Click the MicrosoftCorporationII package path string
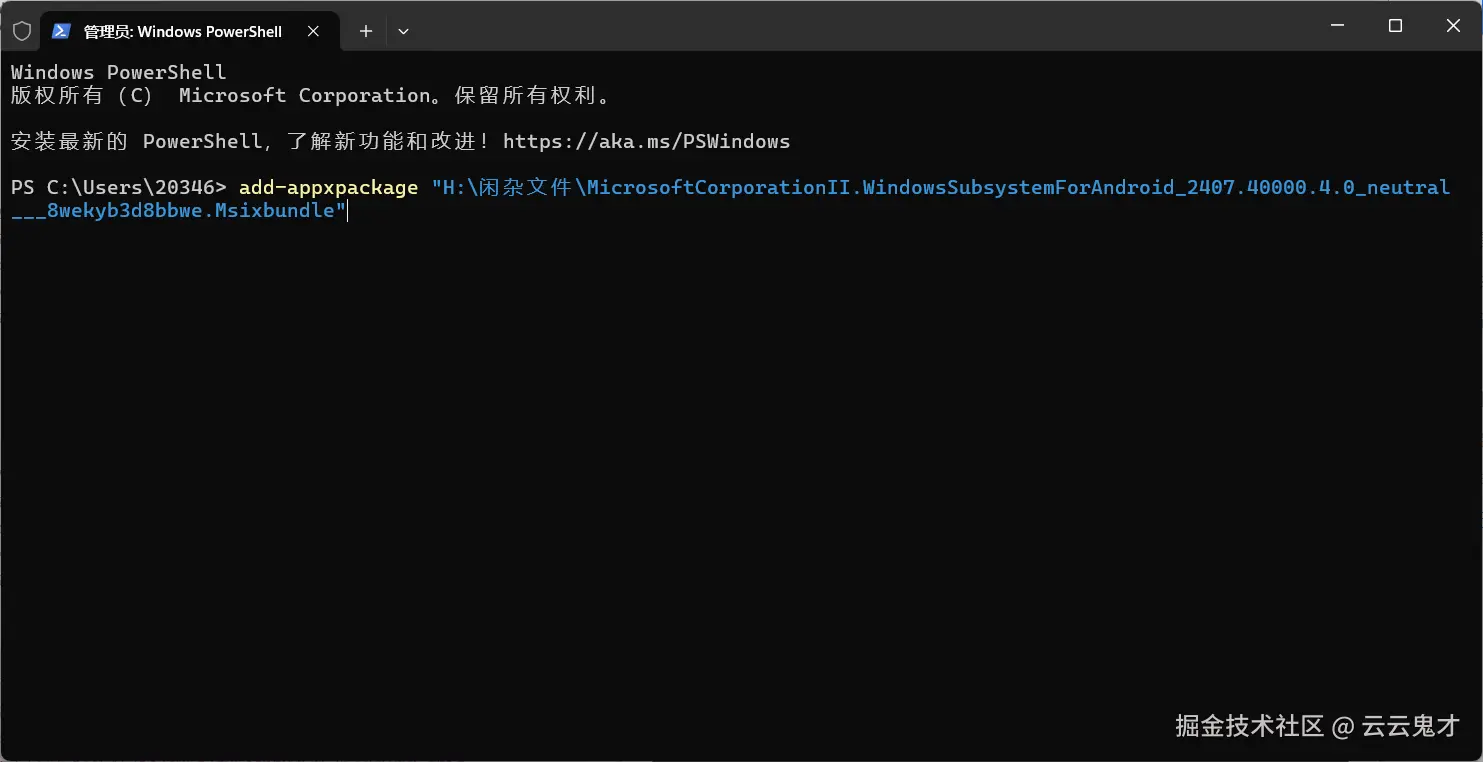 (x=940, y=188)
